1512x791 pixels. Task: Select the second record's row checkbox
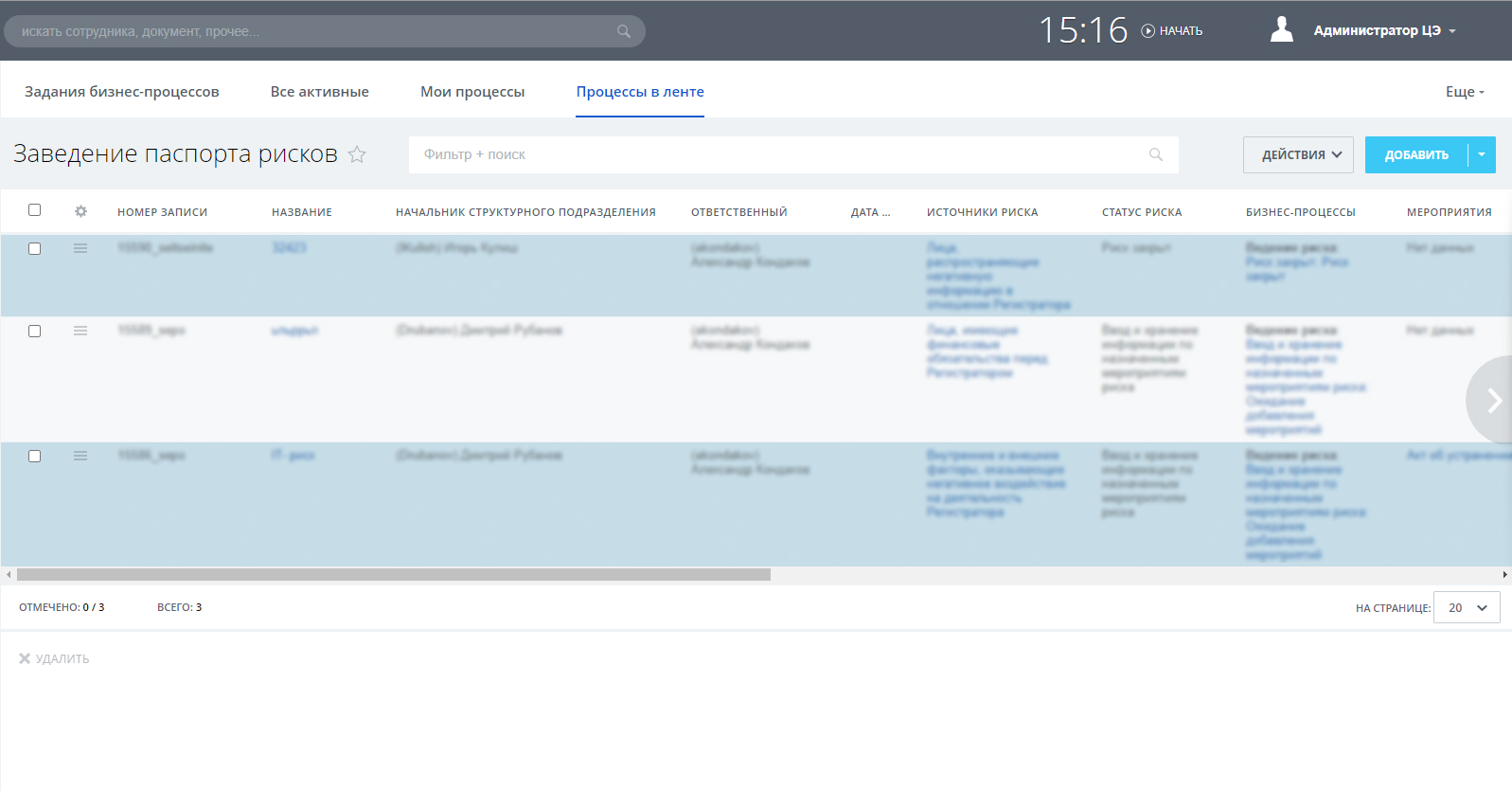35,331
